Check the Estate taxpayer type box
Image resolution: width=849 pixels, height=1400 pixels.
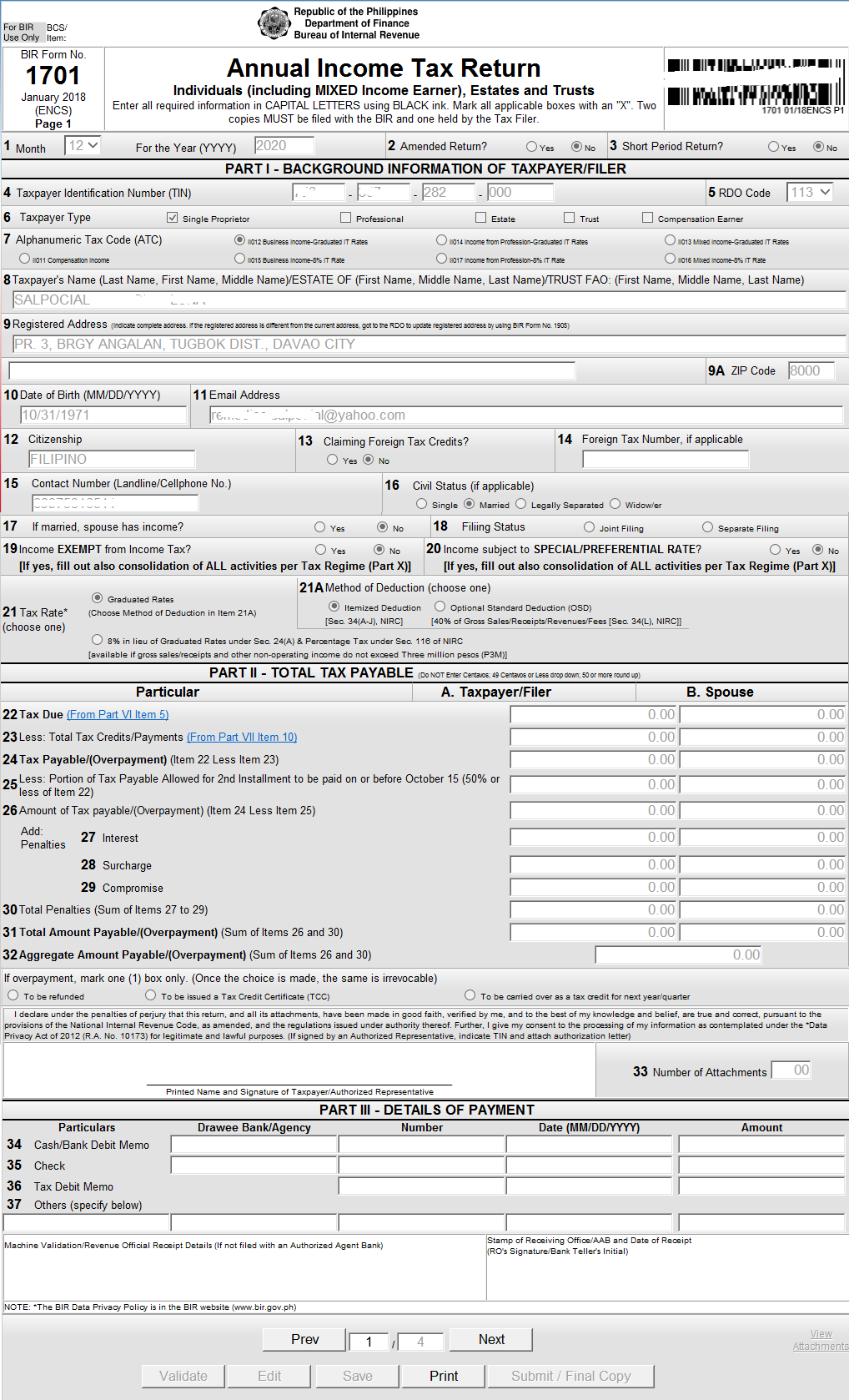(480, 218)
